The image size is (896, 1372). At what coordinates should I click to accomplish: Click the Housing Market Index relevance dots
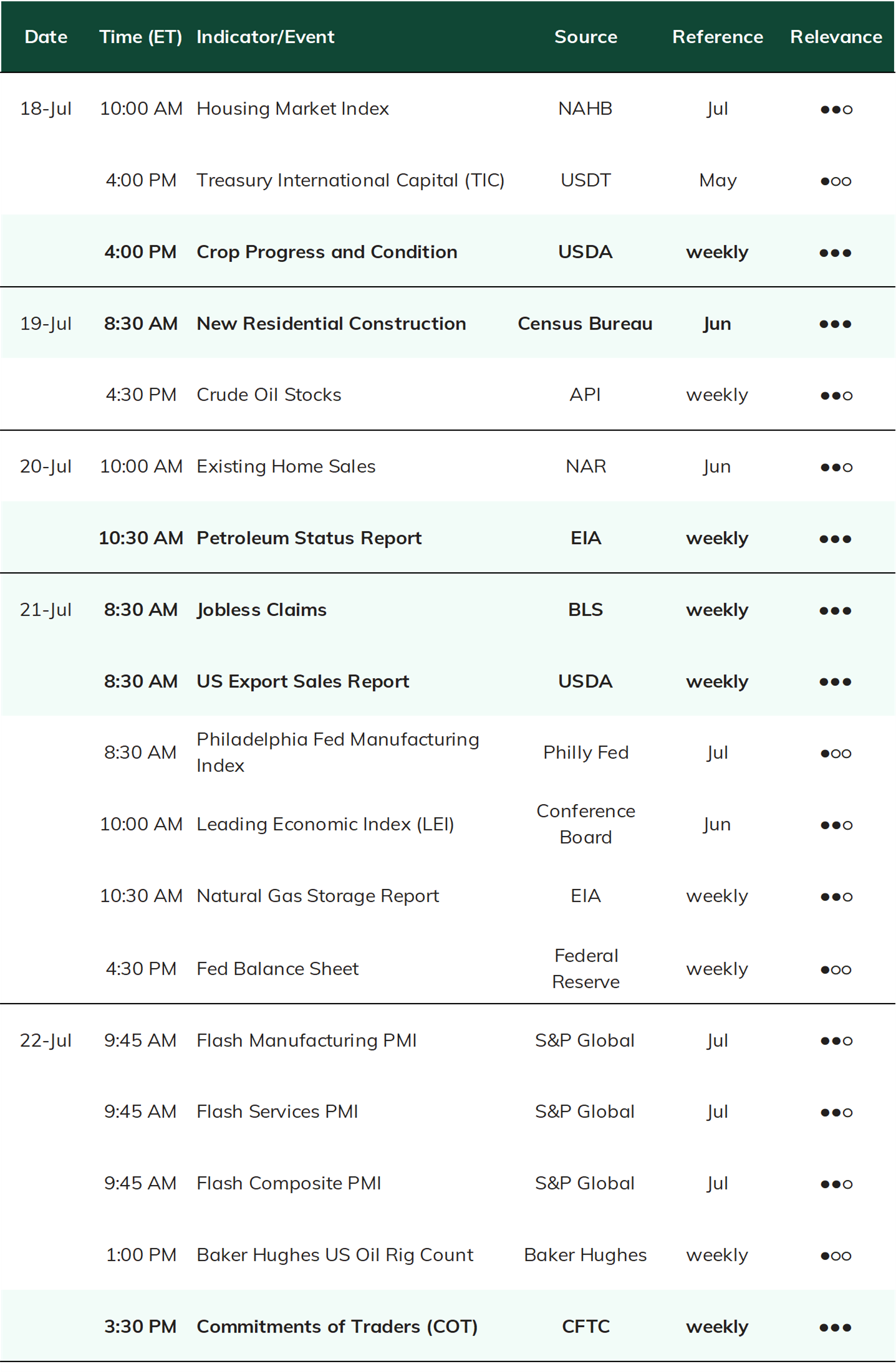click(x=836, y=109)
